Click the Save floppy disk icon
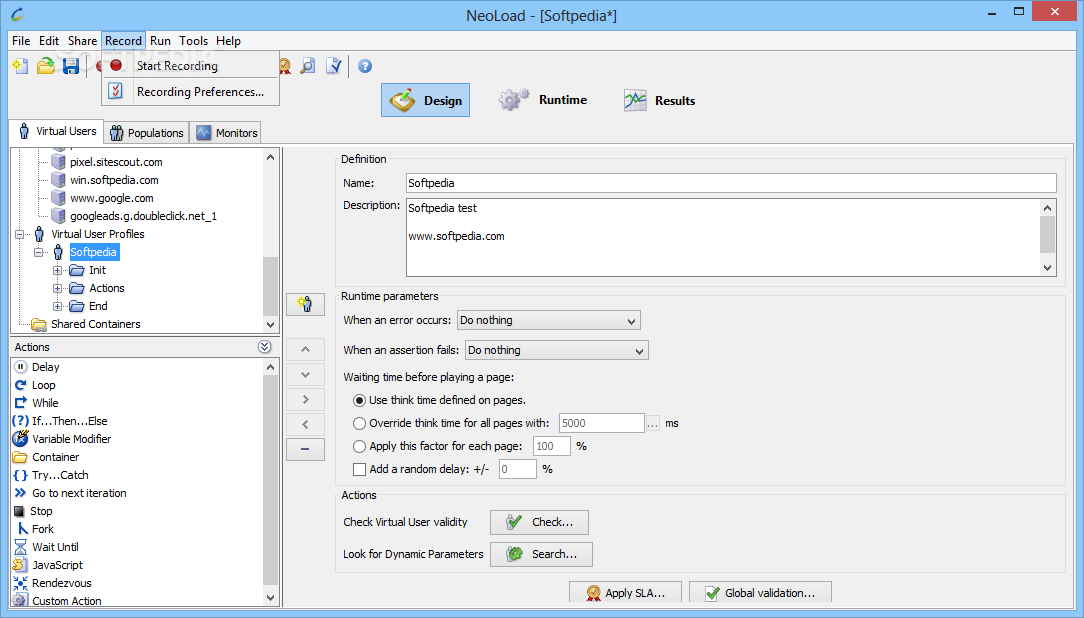This screenshot has height=618, width=1084. tap(71, 66)
